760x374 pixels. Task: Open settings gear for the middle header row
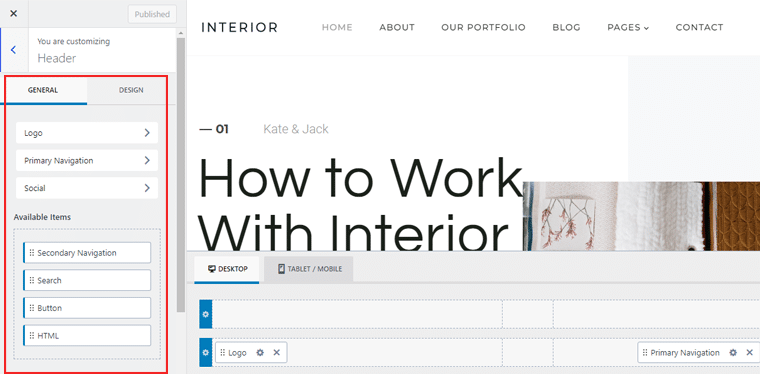(x=206, y=353)
